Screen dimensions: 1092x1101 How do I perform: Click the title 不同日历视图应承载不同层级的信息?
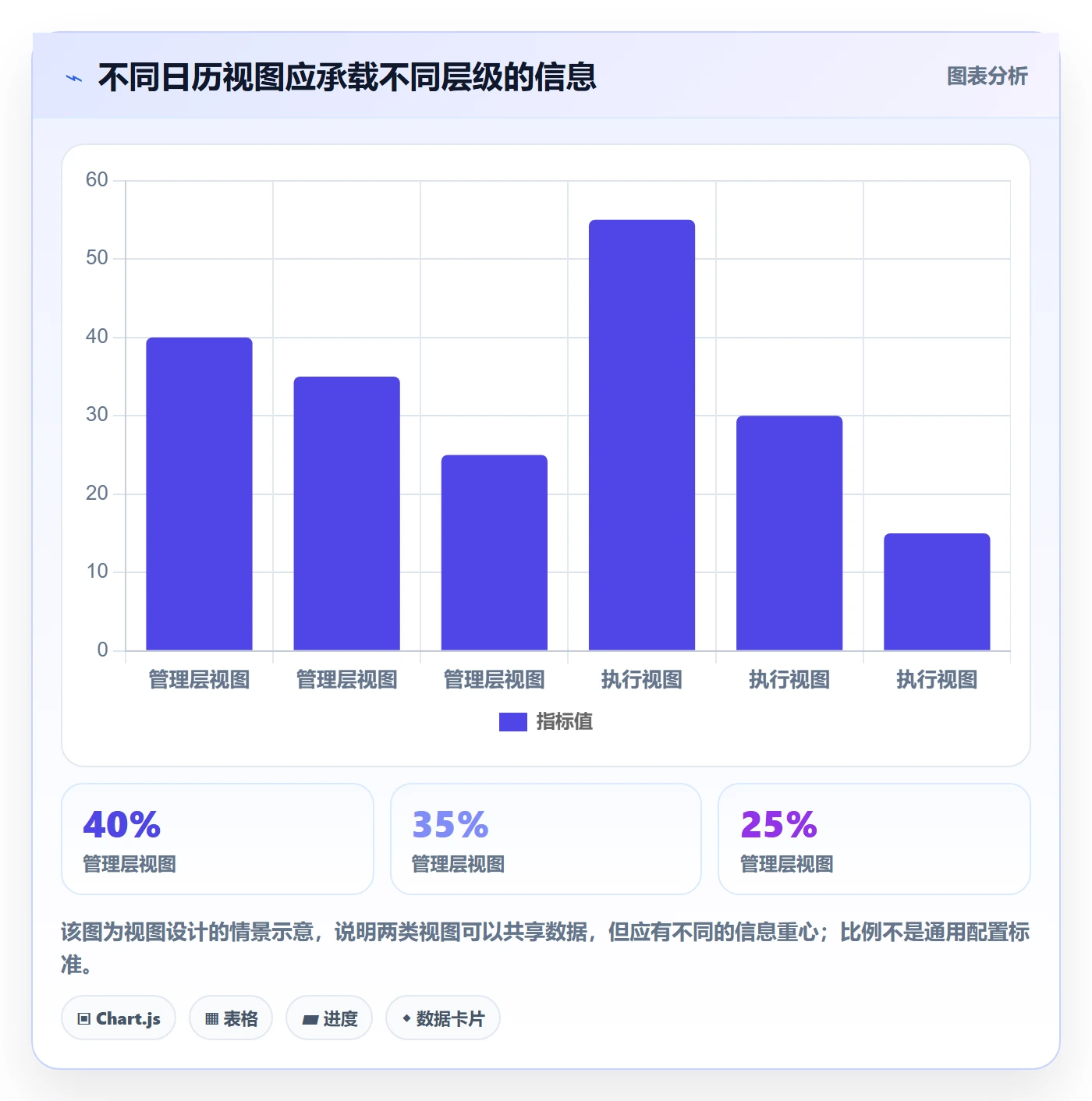click(x=347, y=77)
